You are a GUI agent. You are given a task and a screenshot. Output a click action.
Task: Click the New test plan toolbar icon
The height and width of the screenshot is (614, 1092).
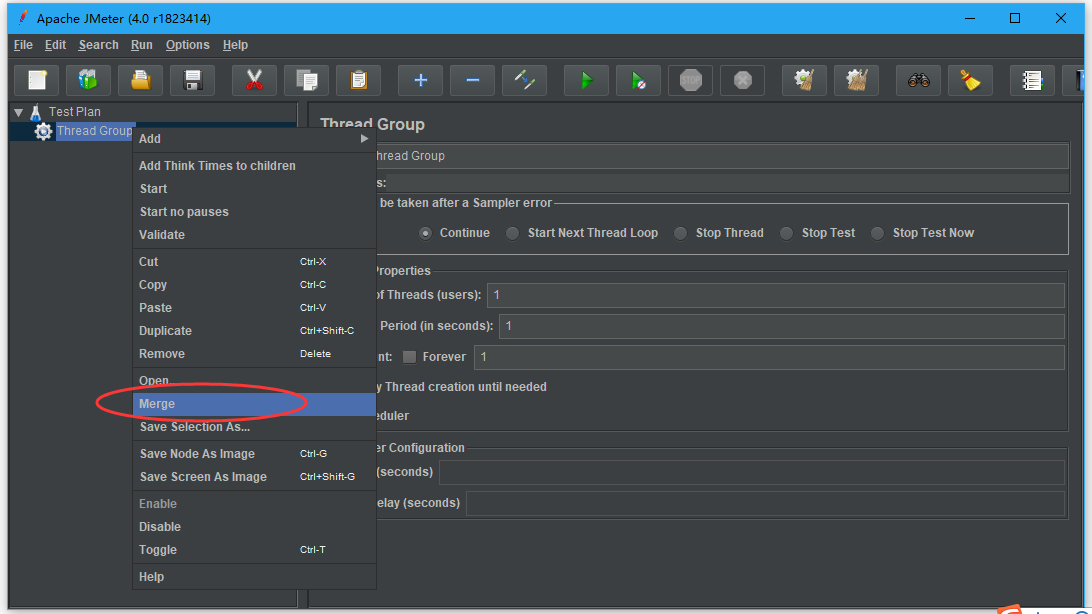(x=37, y=80)
